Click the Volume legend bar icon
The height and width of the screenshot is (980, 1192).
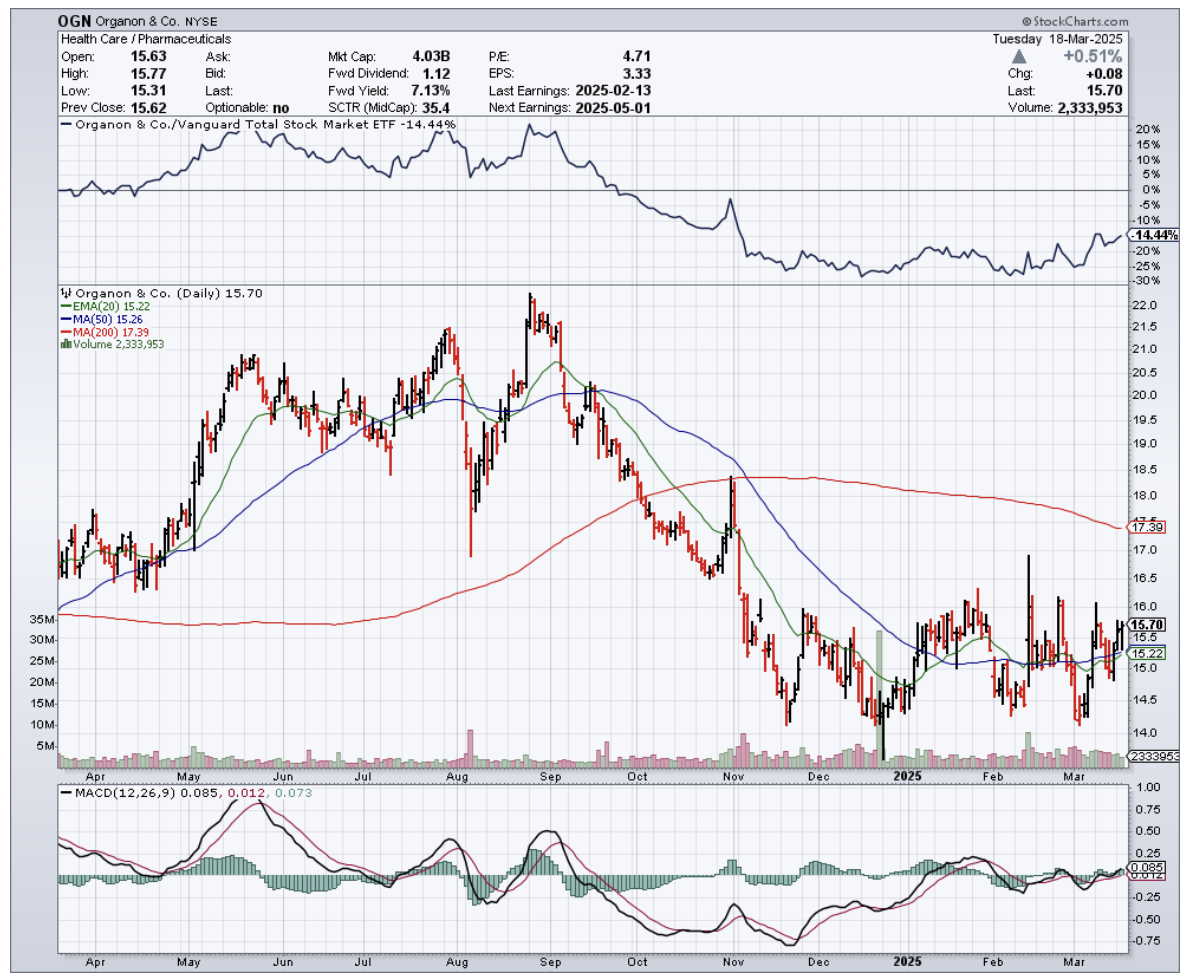click(x=66, y=344)
